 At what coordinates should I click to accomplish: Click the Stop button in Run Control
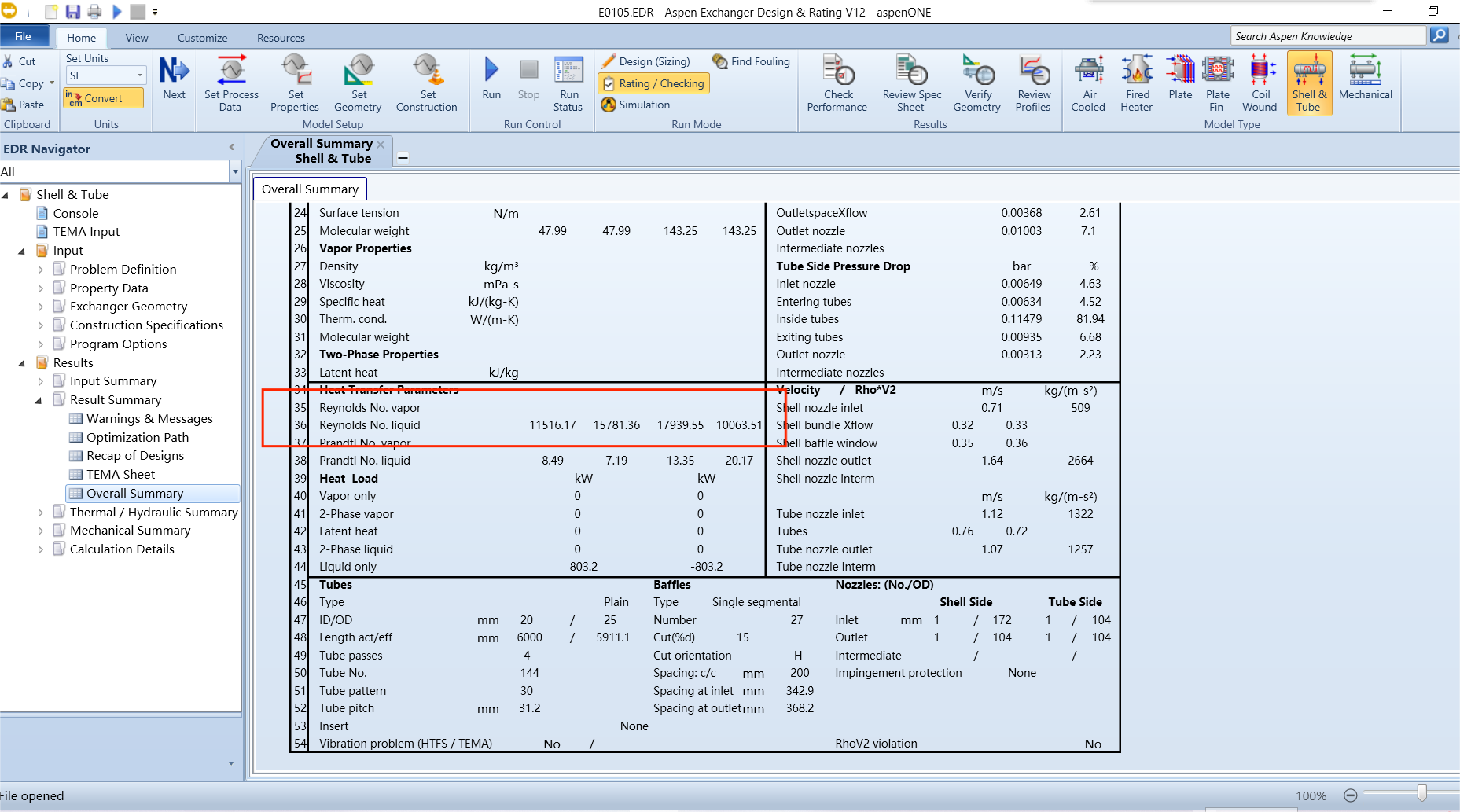point(529,79)
